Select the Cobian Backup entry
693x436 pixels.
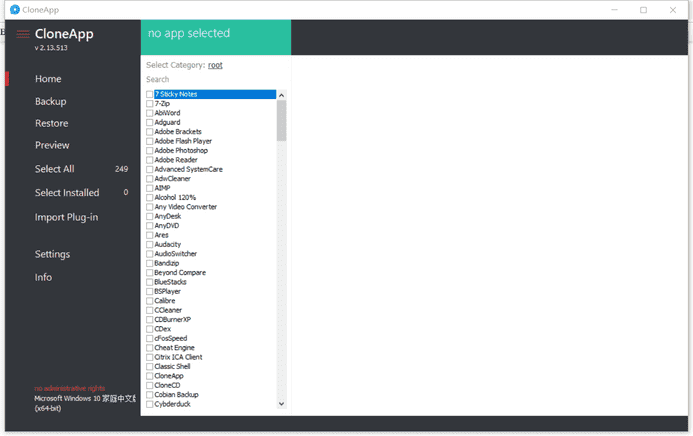coord(176,395)
